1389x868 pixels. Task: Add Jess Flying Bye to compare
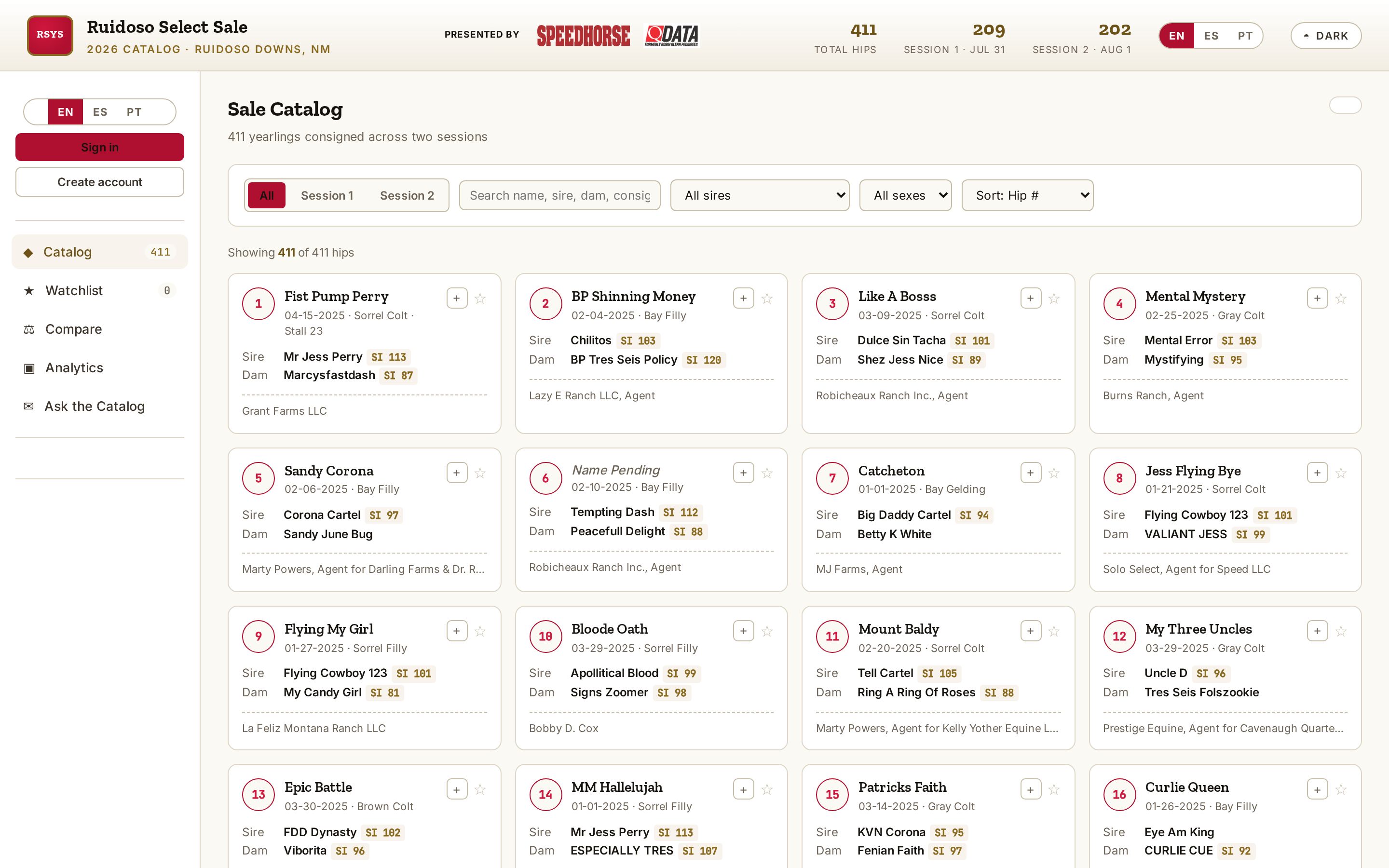pyautogui.click(x=1317, y=473)
